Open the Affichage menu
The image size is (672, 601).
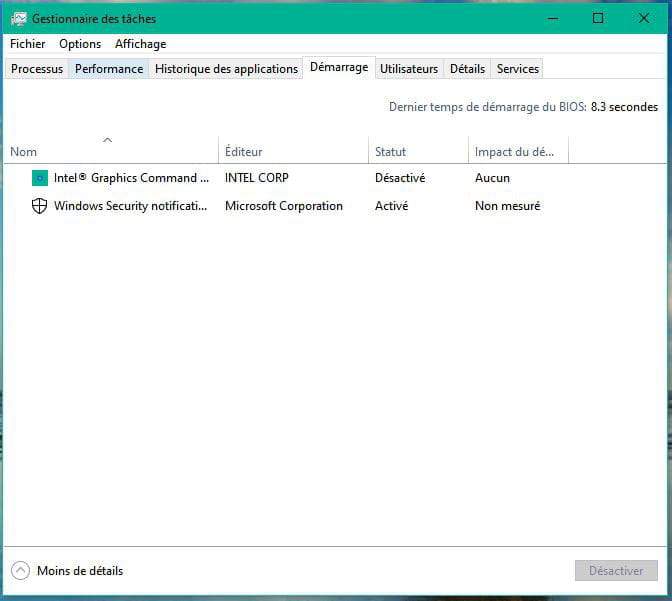coord(141,44)
